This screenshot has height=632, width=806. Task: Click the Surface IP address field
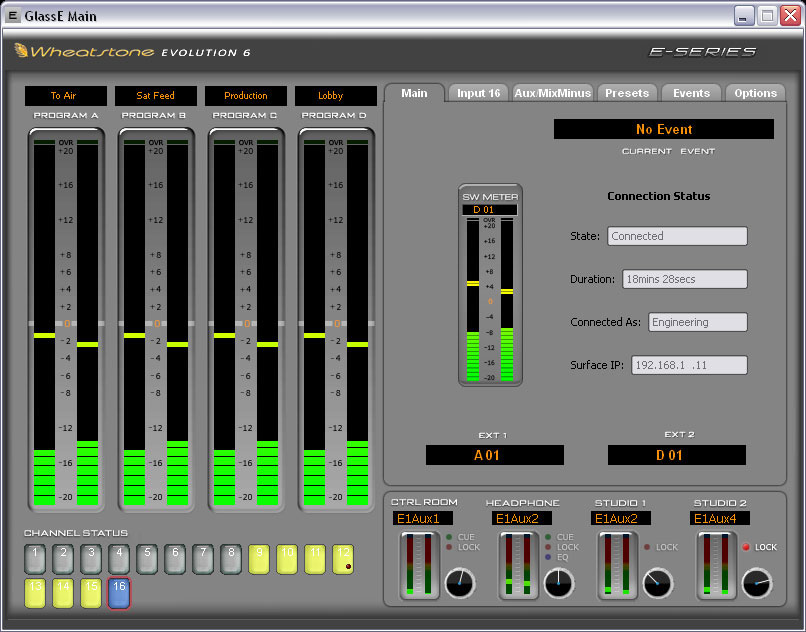pyautogui.click(x=689, y=365)
